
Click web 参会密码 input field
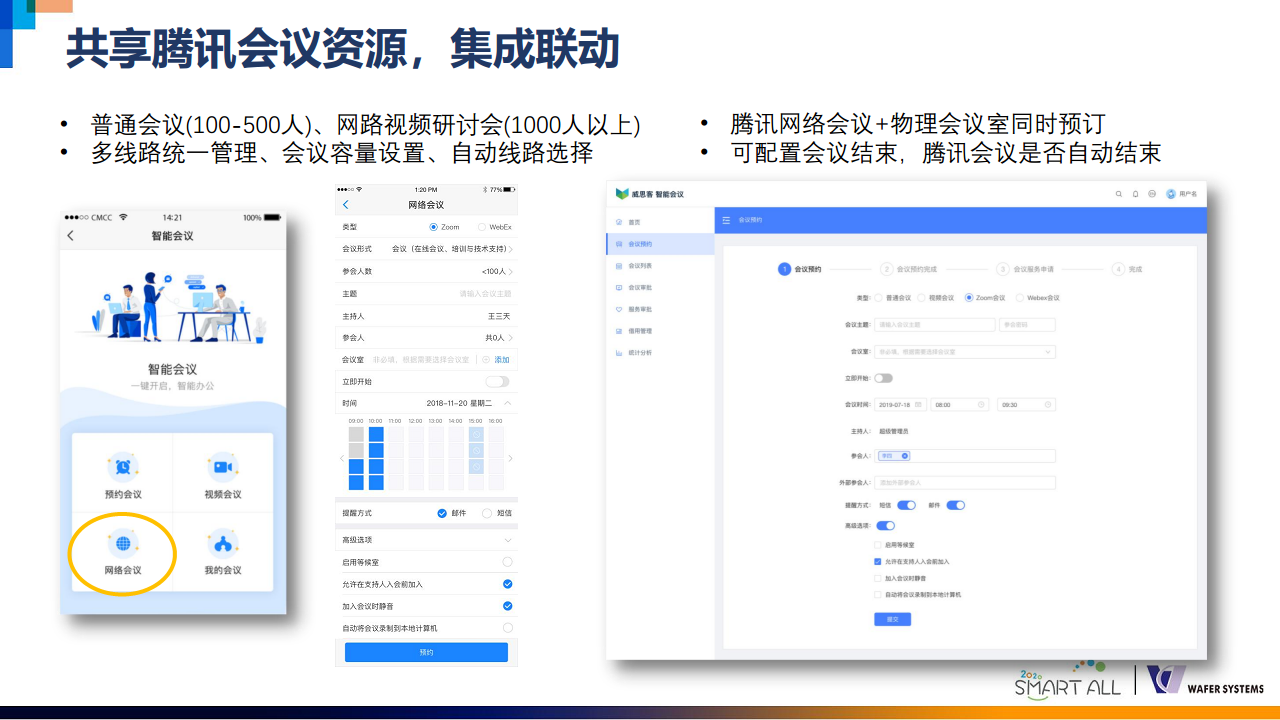click(x=1028, y=325)
